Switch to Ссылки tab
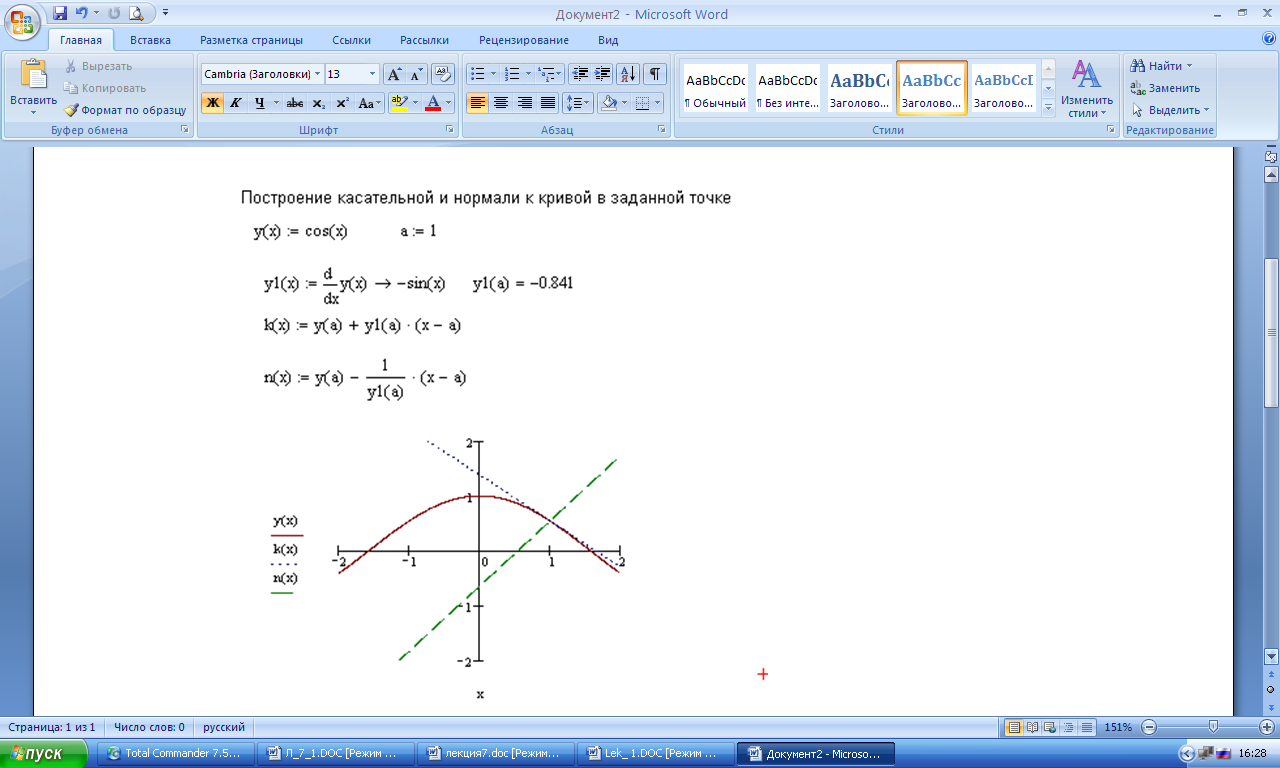1280x768 pixels. (352, 40)
